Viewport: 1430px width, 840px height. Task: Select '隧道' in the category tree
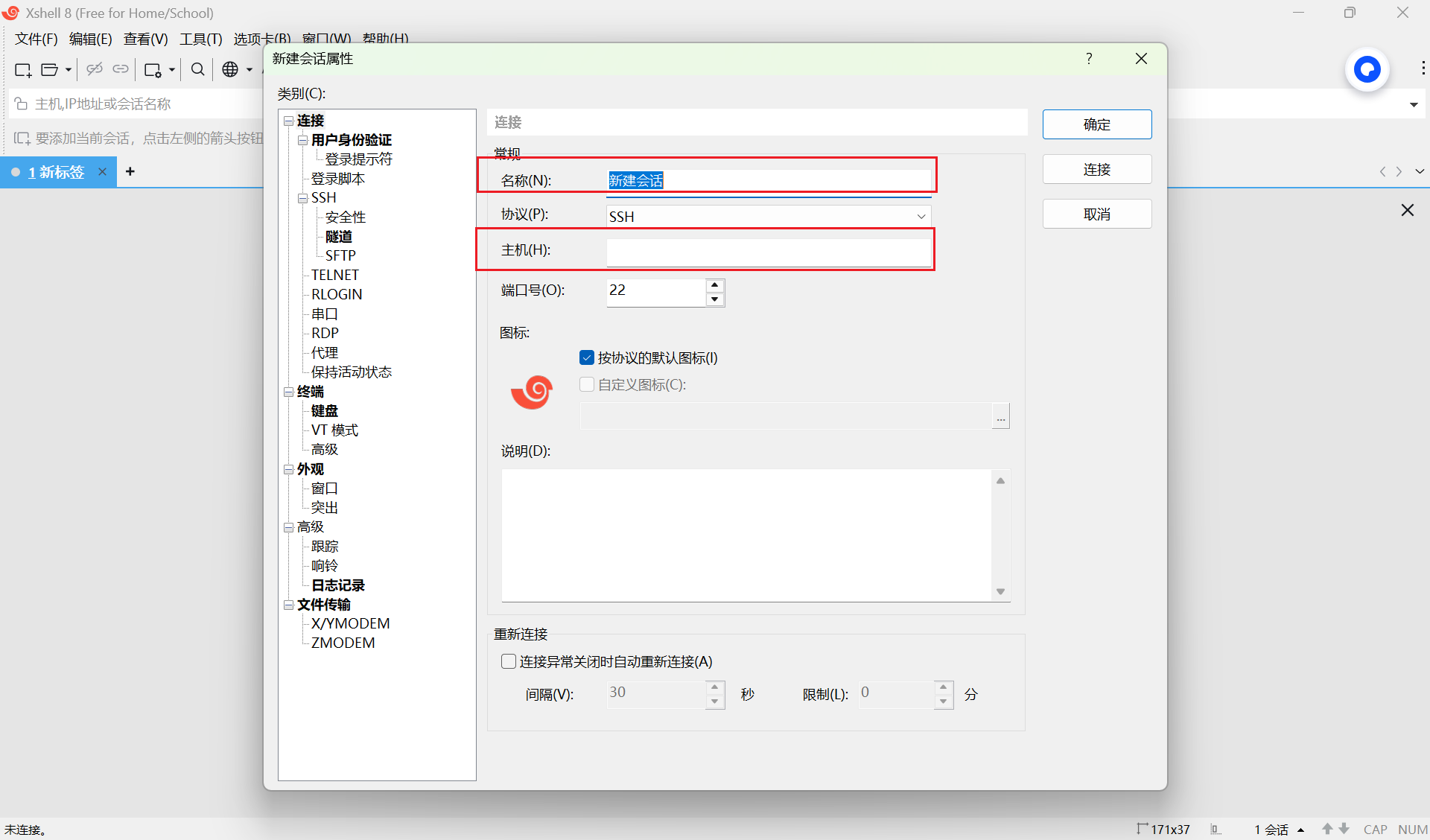pos(339,237)
